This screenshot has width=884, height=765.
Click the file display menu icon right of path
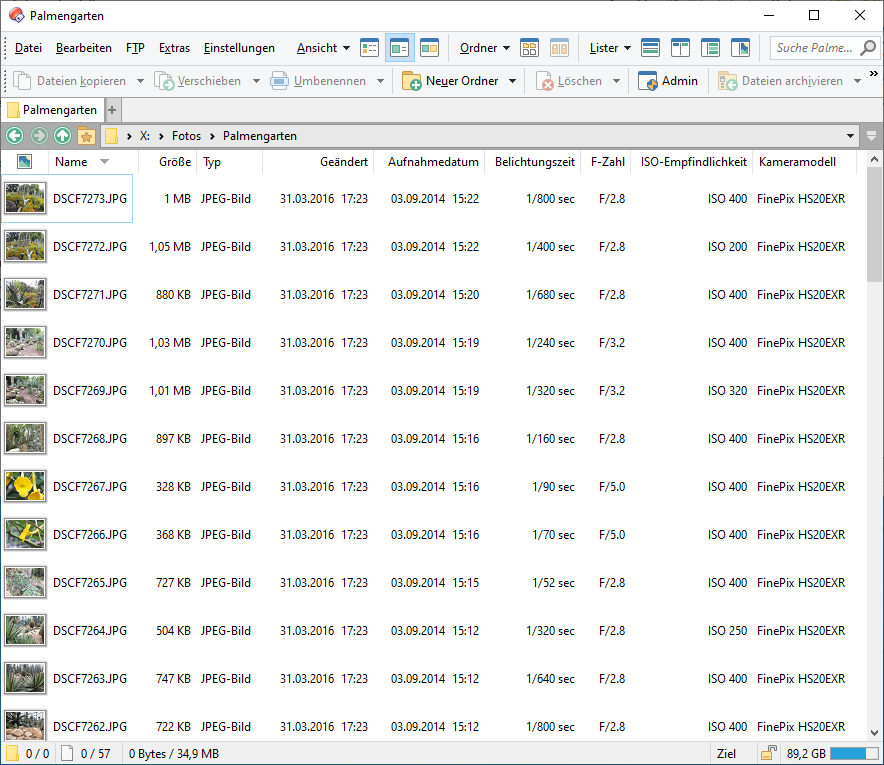click(871, 136)
